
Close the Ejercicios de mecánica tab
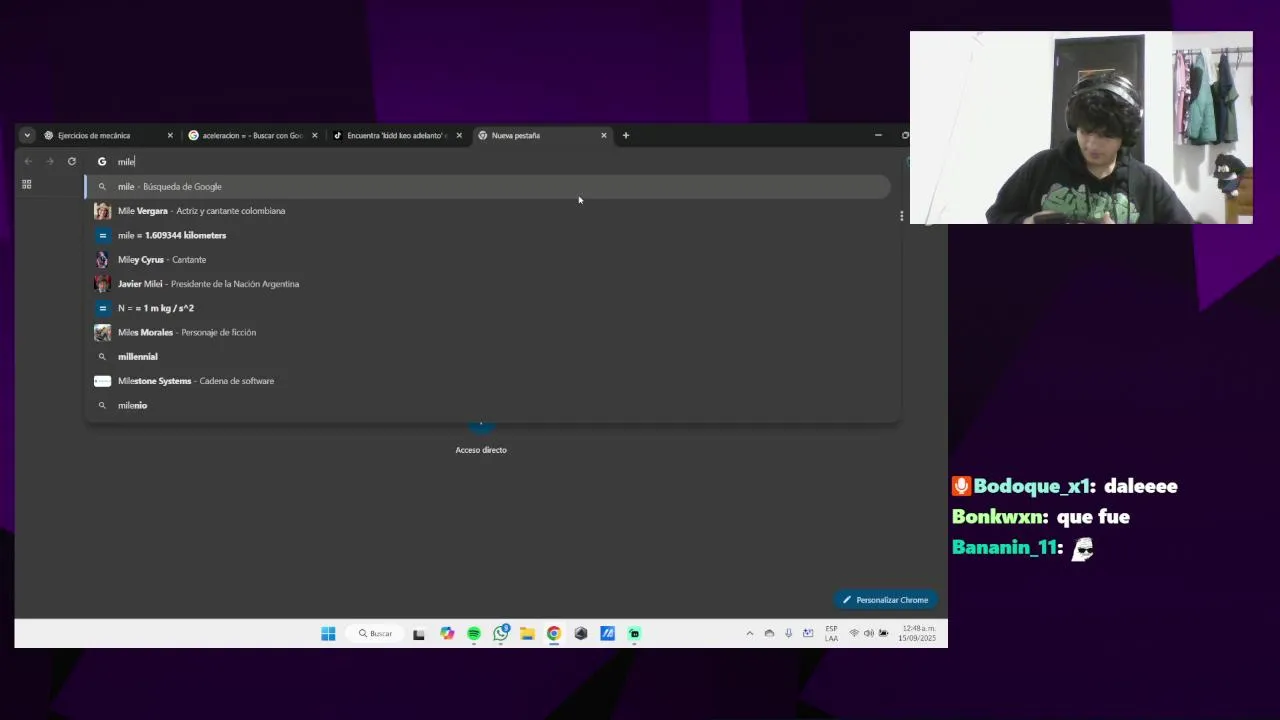tap(170, 135)
